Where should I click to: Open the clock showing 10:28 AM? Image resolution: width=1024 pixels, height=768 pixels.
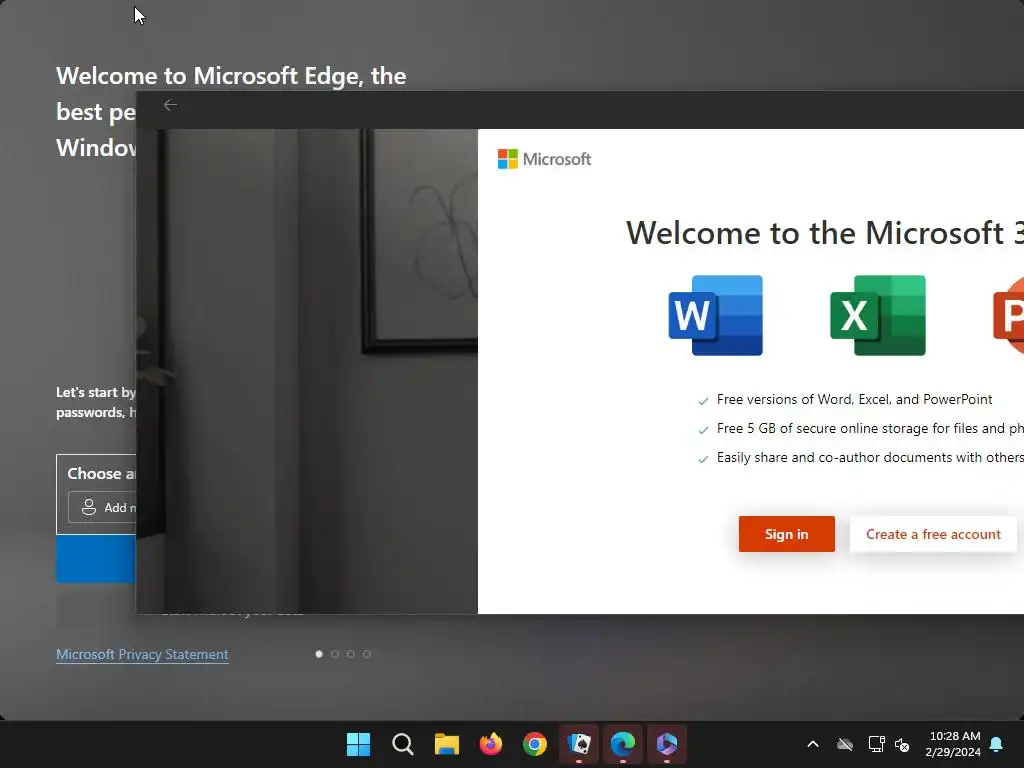(953, 744)
